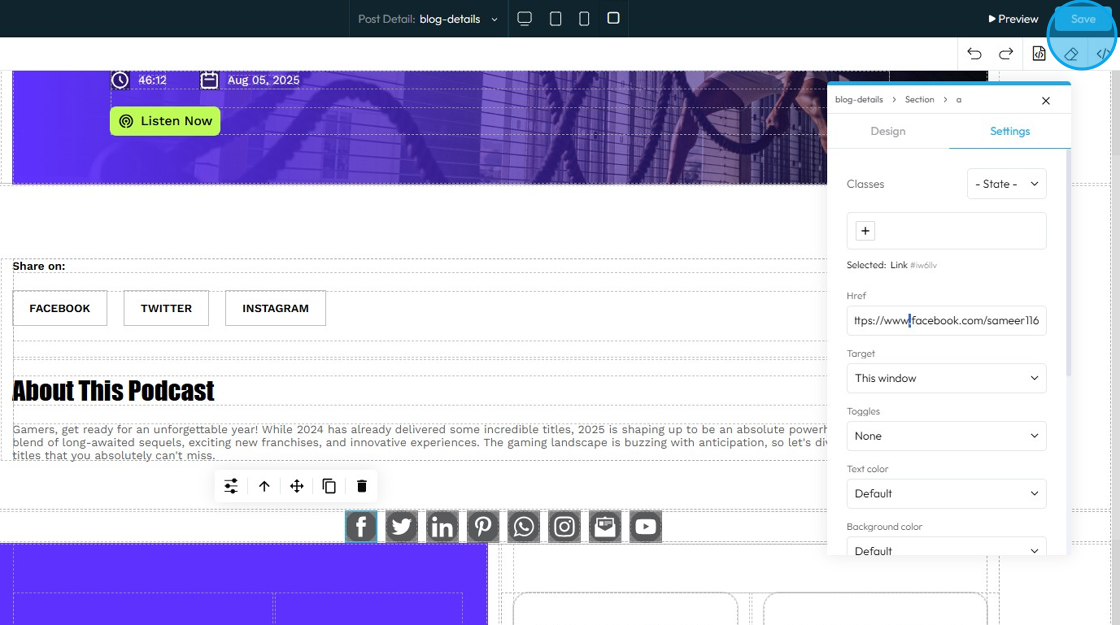Open the Text color dropdown

(x=946, y=494)
